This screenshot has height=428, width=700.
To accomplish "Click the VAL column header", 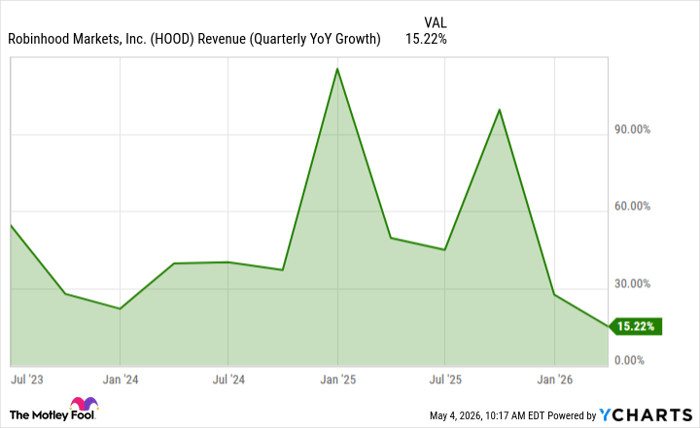I will [435, 22].
